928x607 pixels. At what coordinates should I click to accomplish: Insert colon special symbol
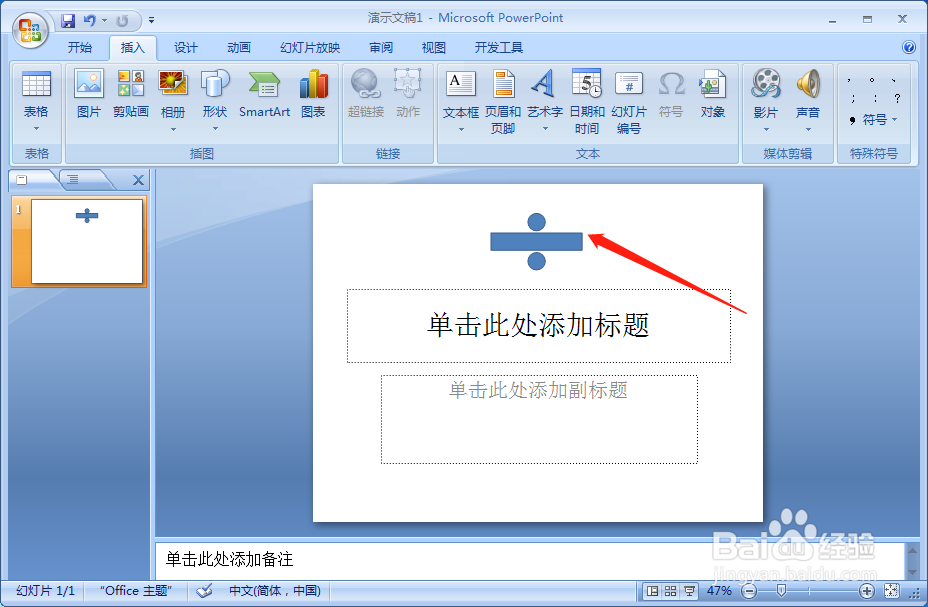pos(875,98)
